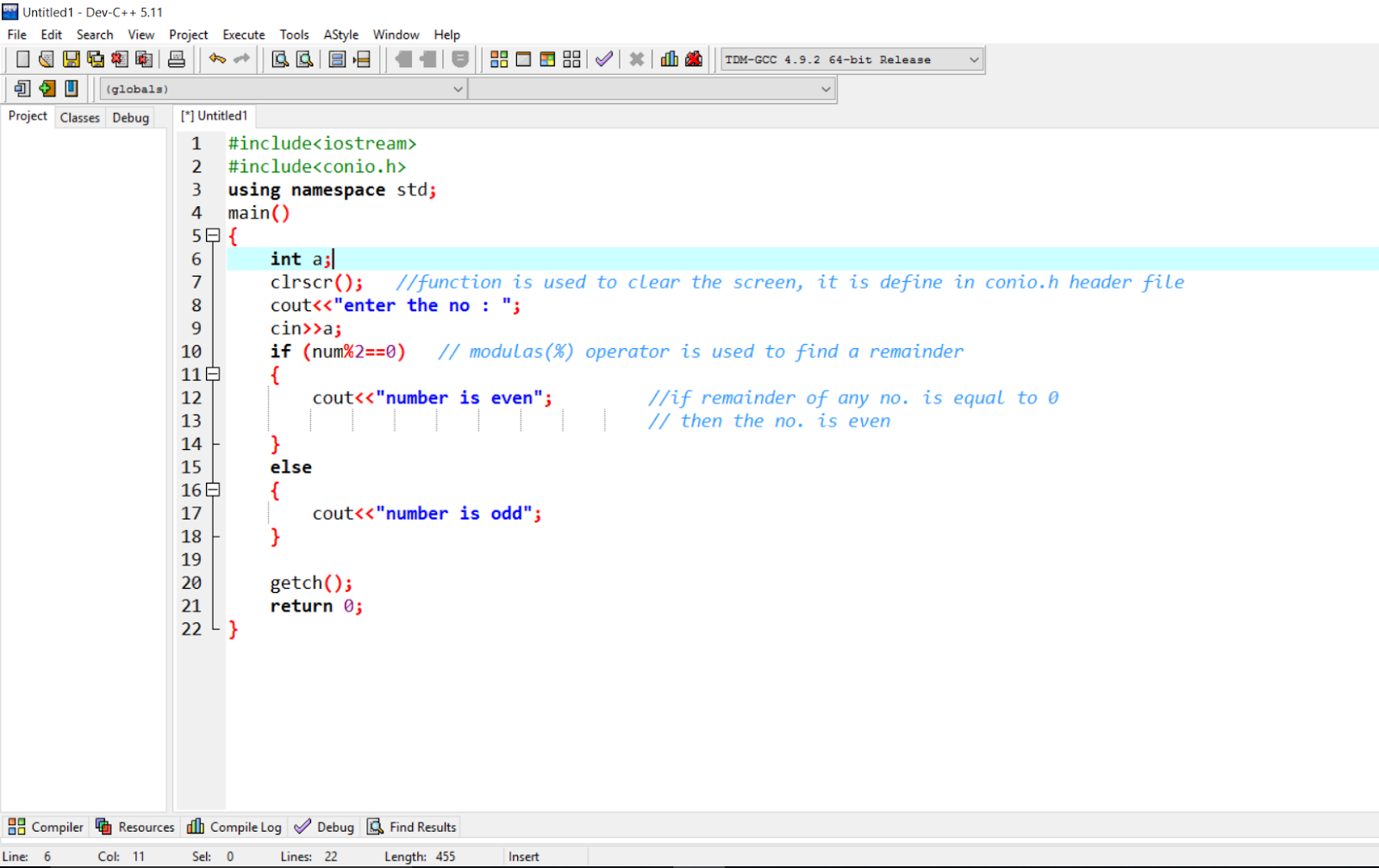Image resolution: width=1379 pixels, height=868 pixels.
Task: Collapse the code block at line 5
Action: (x=213, y=235)
